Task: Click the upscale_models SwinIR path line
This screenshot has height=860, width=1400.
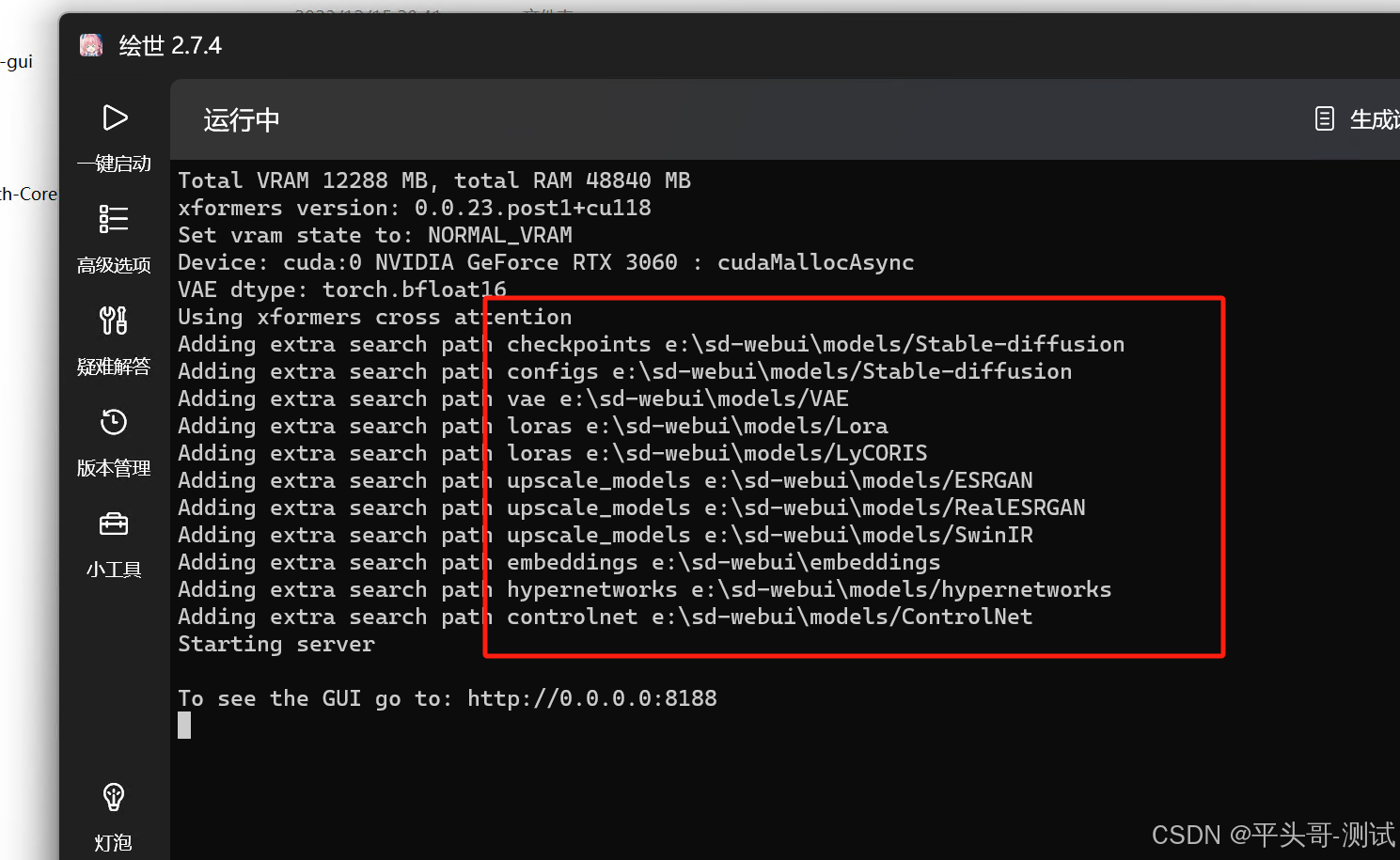Action: pyautogui.click(x=606, y=535)
